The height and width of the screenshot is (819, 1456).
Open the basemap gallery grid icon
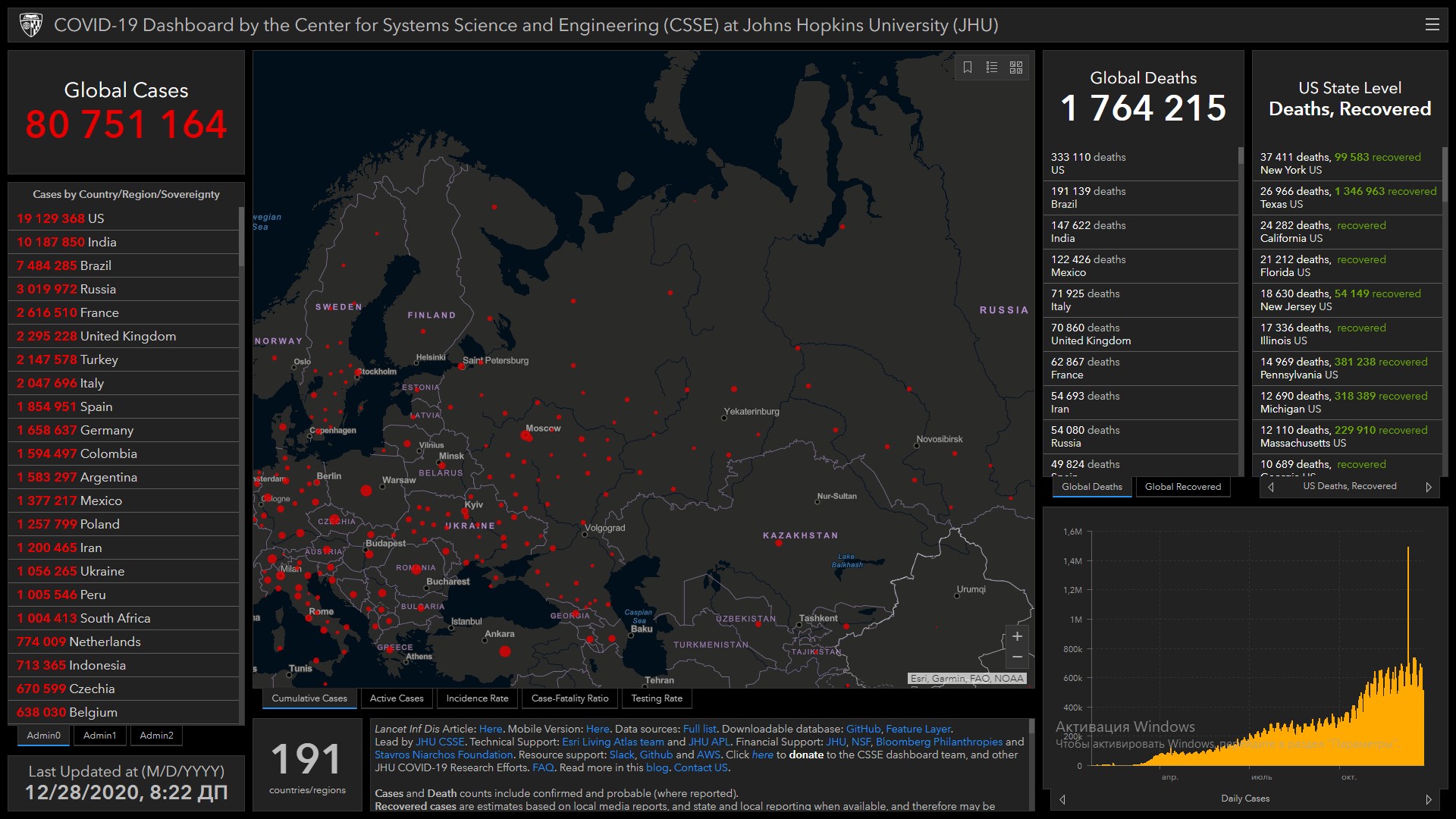coord(1016,67)
